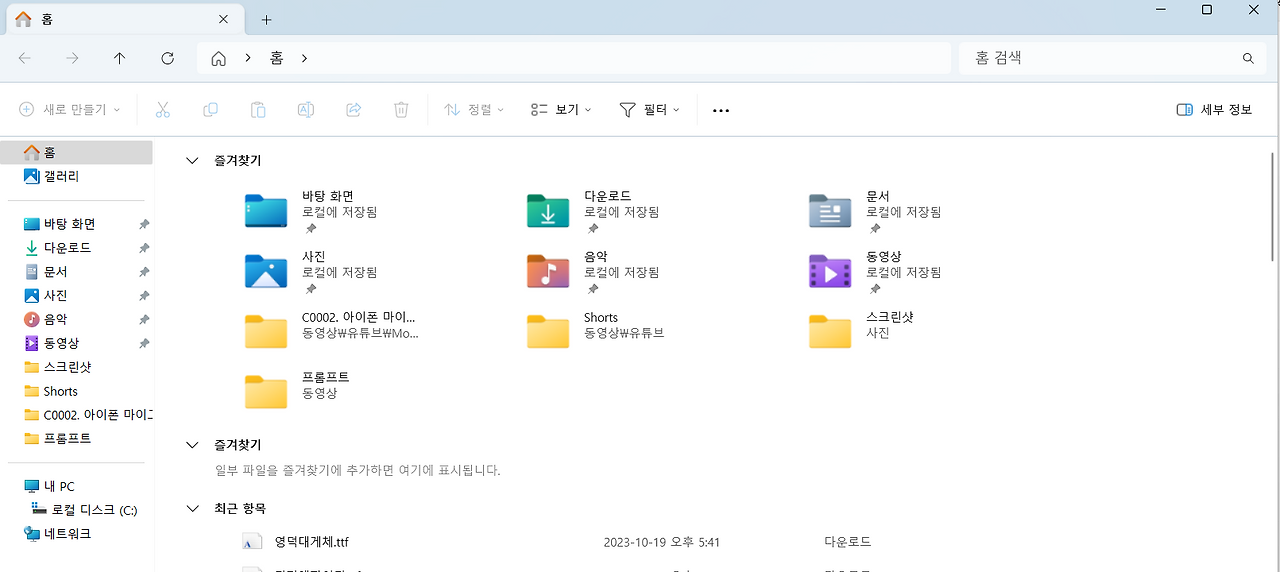Image resolution: width=1280 pixels, height=572 pixels.
Task: Click the Cut scissors icon in toolbar
Action: 163,110
